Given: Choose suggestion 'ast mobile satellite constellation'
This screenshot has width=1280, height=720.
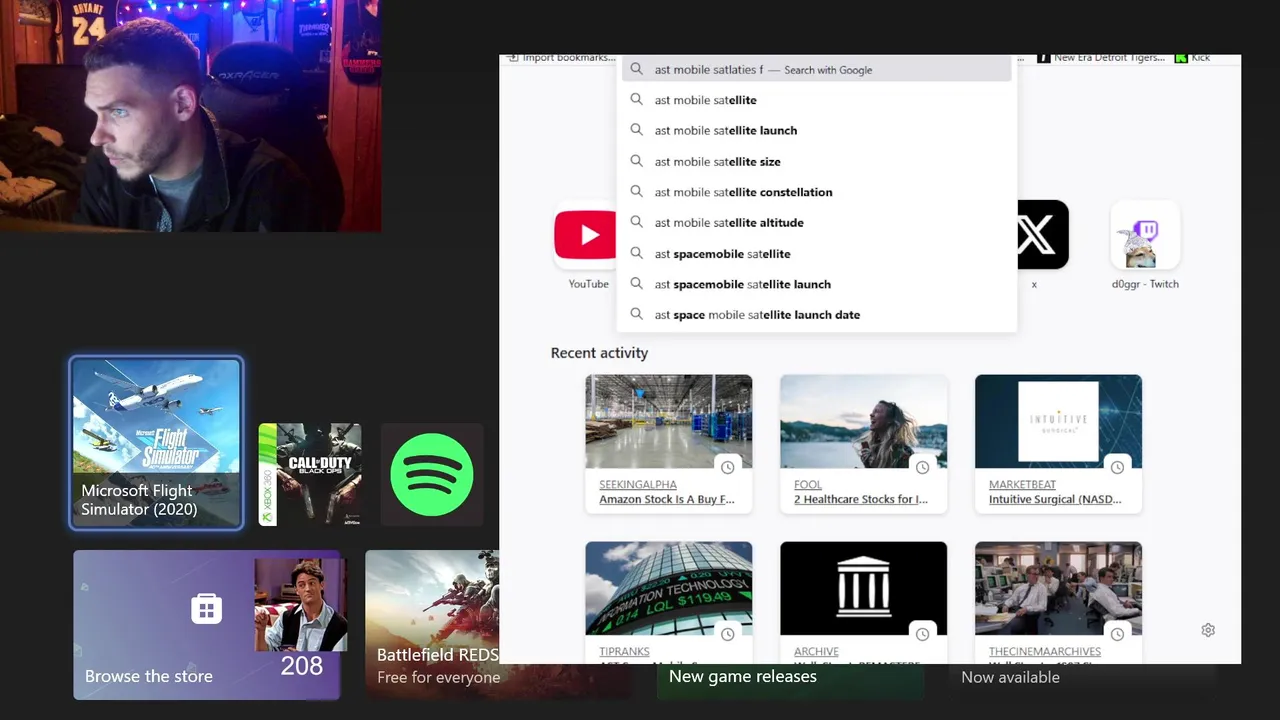Looking at the screenshot, I should point(818,192).
